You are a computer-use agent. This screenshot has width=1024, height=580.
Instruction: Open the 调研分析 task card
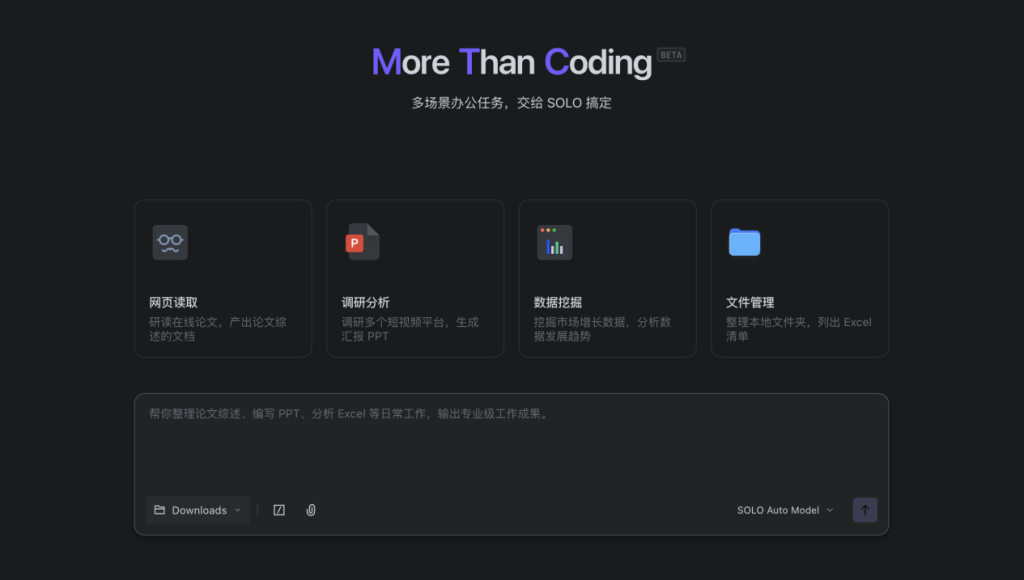tap(414, 278)
